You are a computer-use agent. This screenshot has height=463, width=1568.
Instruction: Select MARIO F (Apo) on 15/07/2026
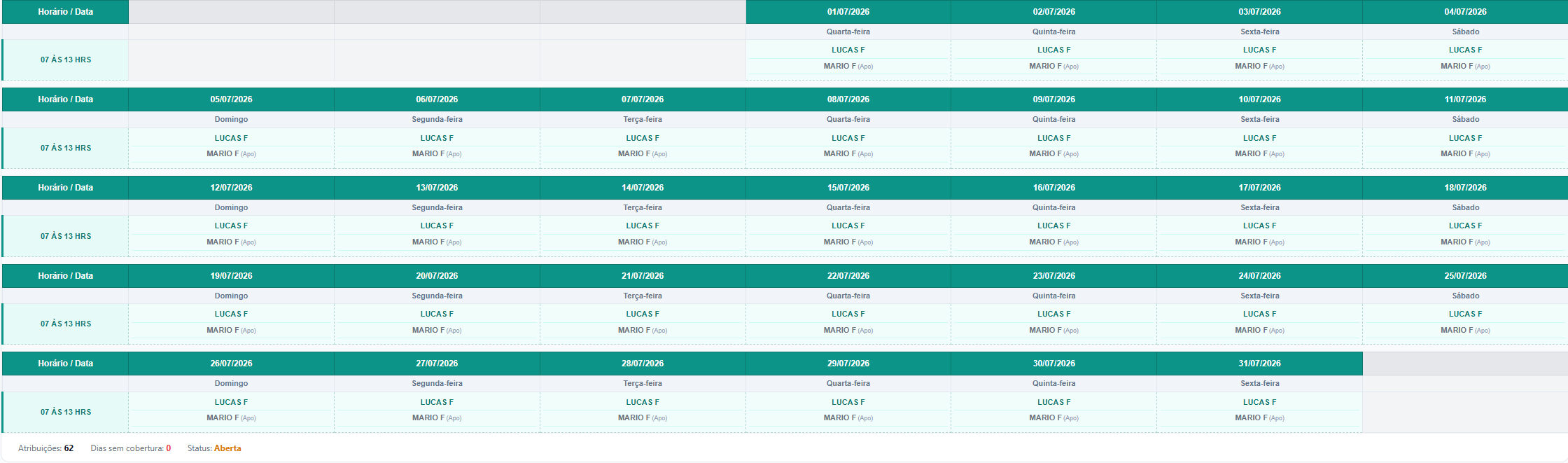[848, 242]
